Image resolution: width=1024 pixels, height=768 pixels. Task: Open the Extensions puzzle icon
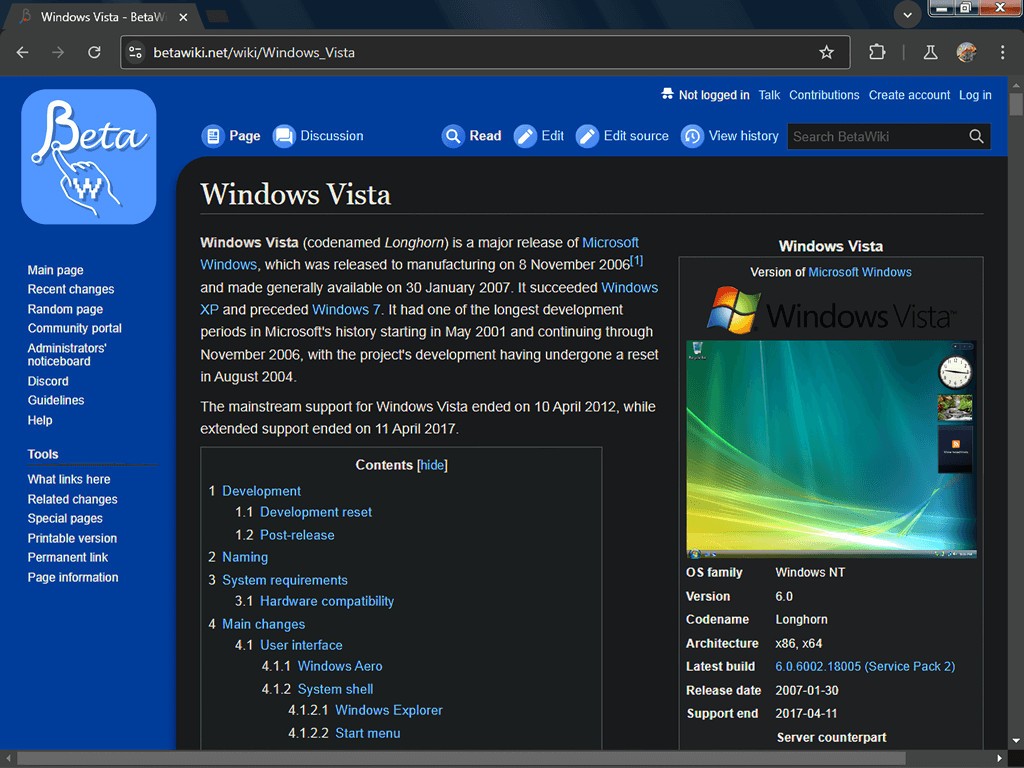click(877, 52)
